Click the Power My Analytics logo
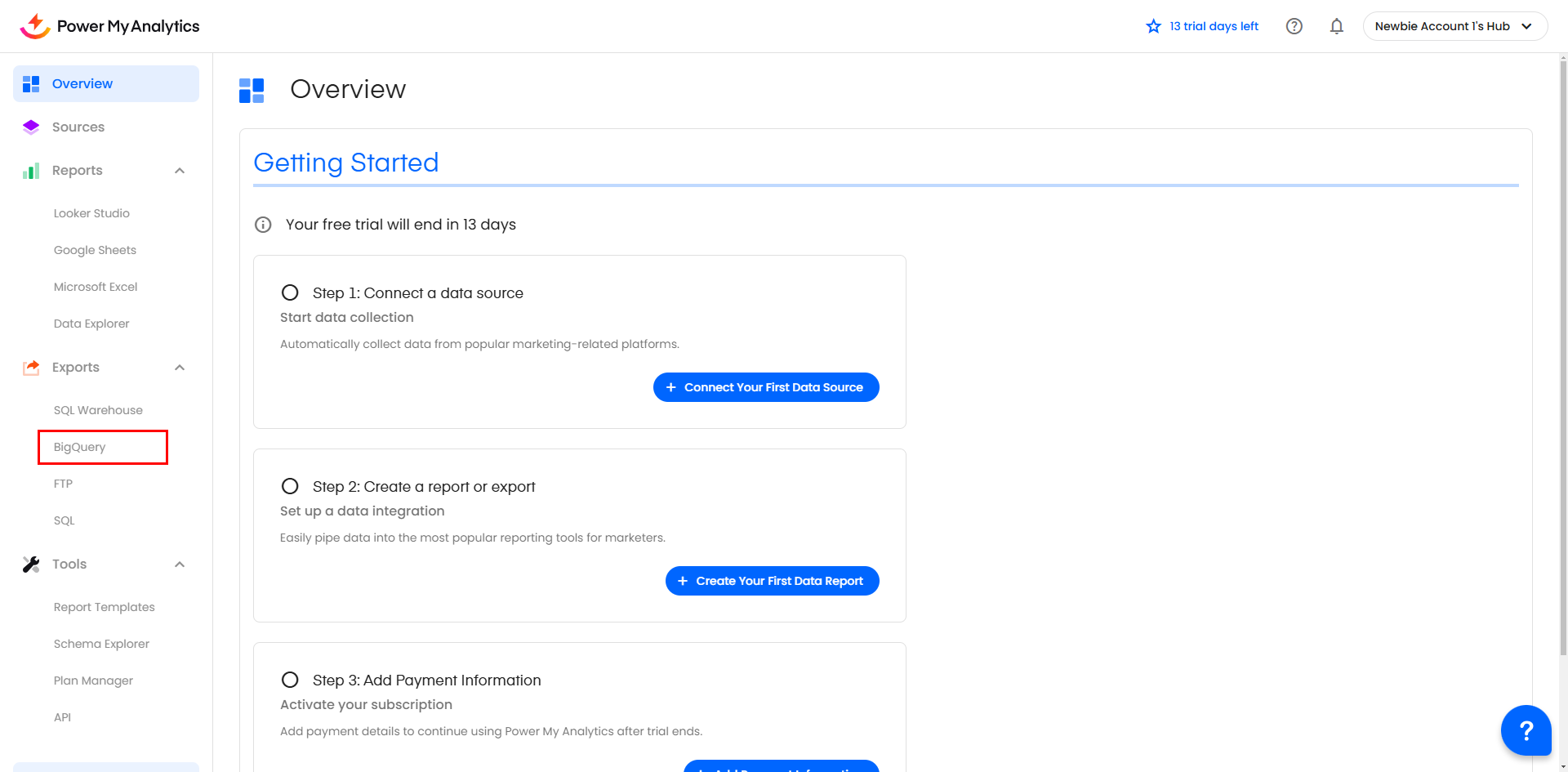Image resolution: width=1568 pixels, height=772 pixels. [x=109, y=26]
